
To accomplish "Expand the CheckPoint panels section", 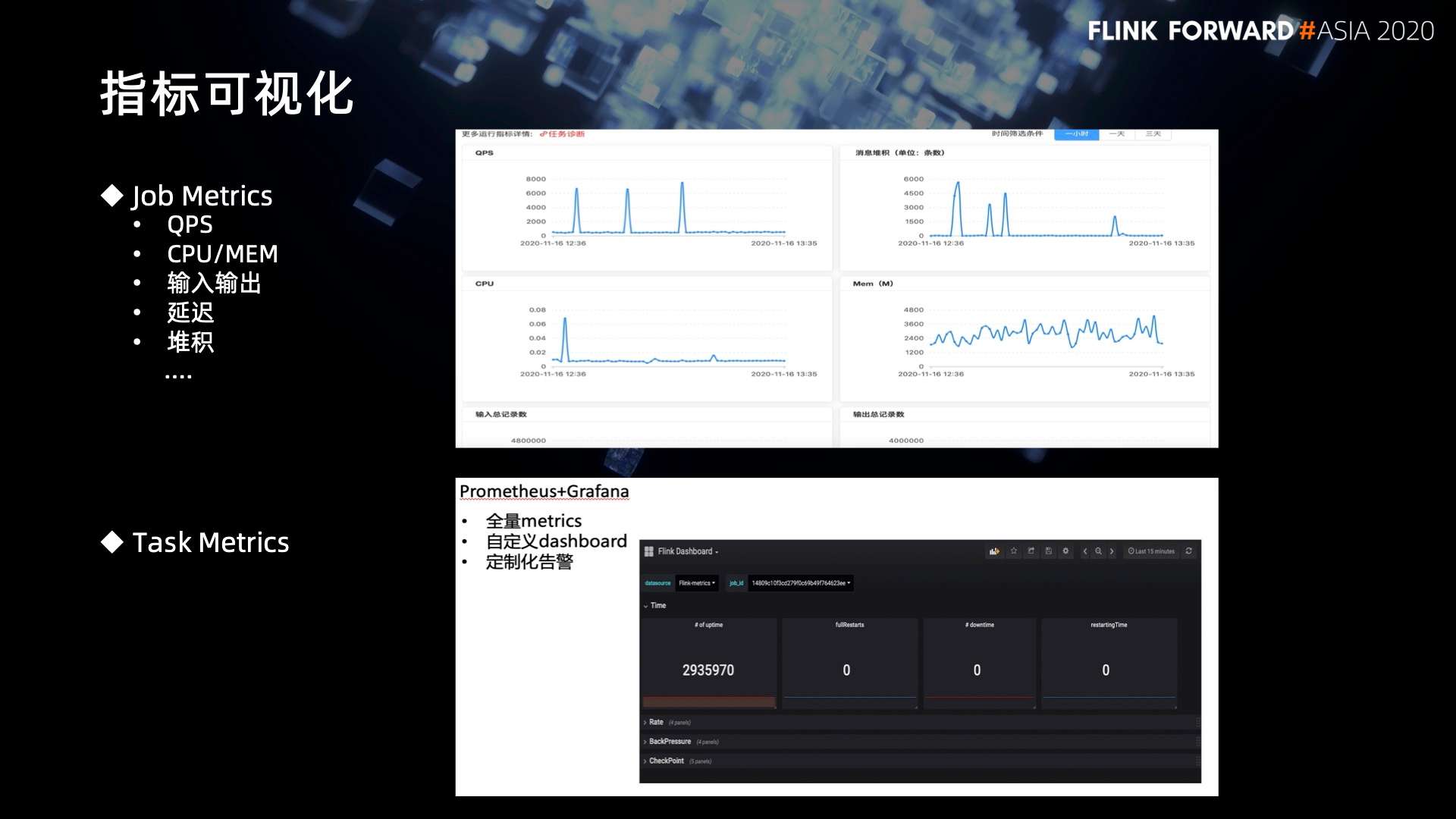I will pyautogui.click(x=670, y=761).
